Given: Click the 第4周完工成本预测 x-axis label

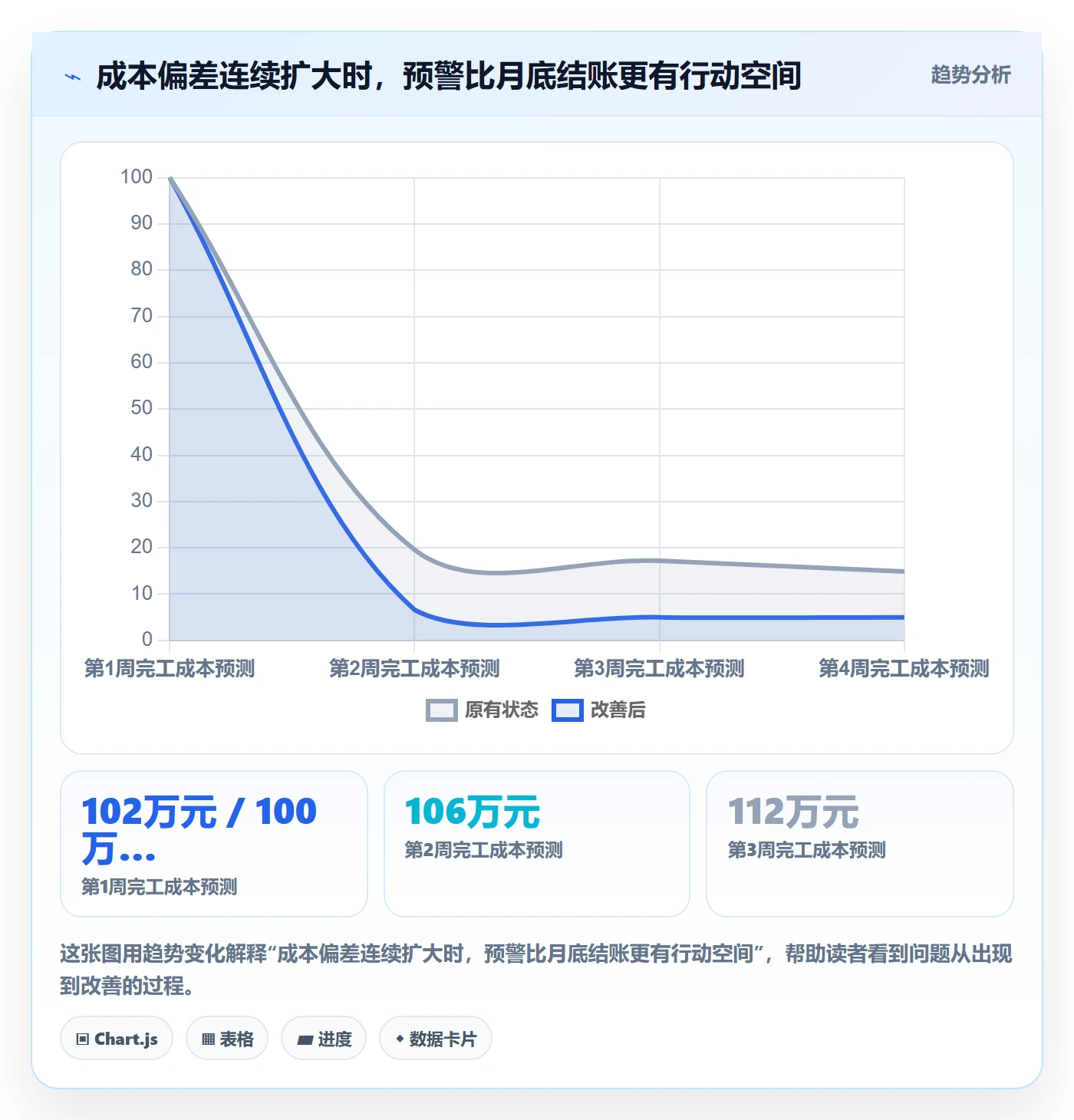Looking at the screenshot, I should pos(904,669).
